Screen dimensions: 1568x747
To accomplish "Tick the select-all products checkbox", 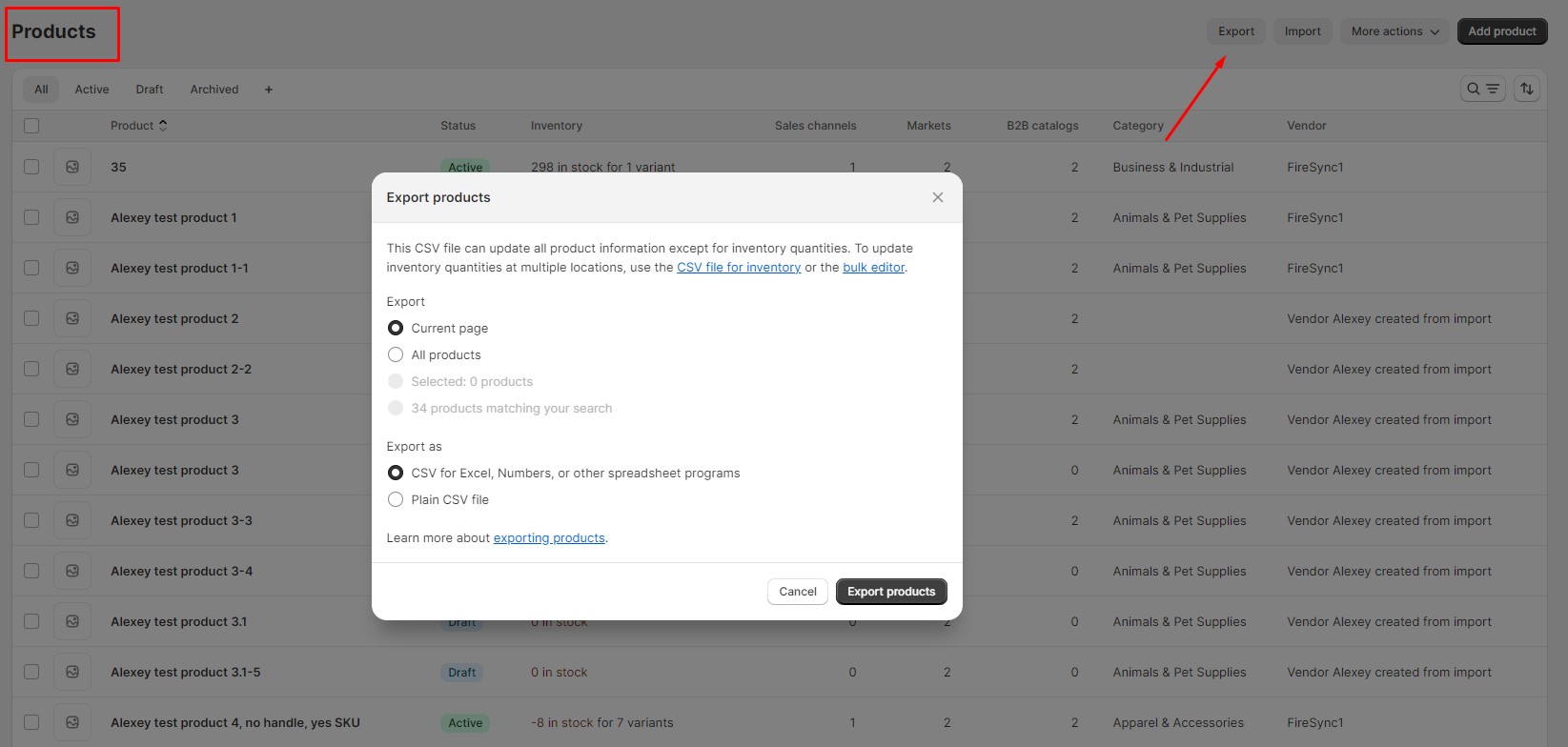I will tap(31, 126).
